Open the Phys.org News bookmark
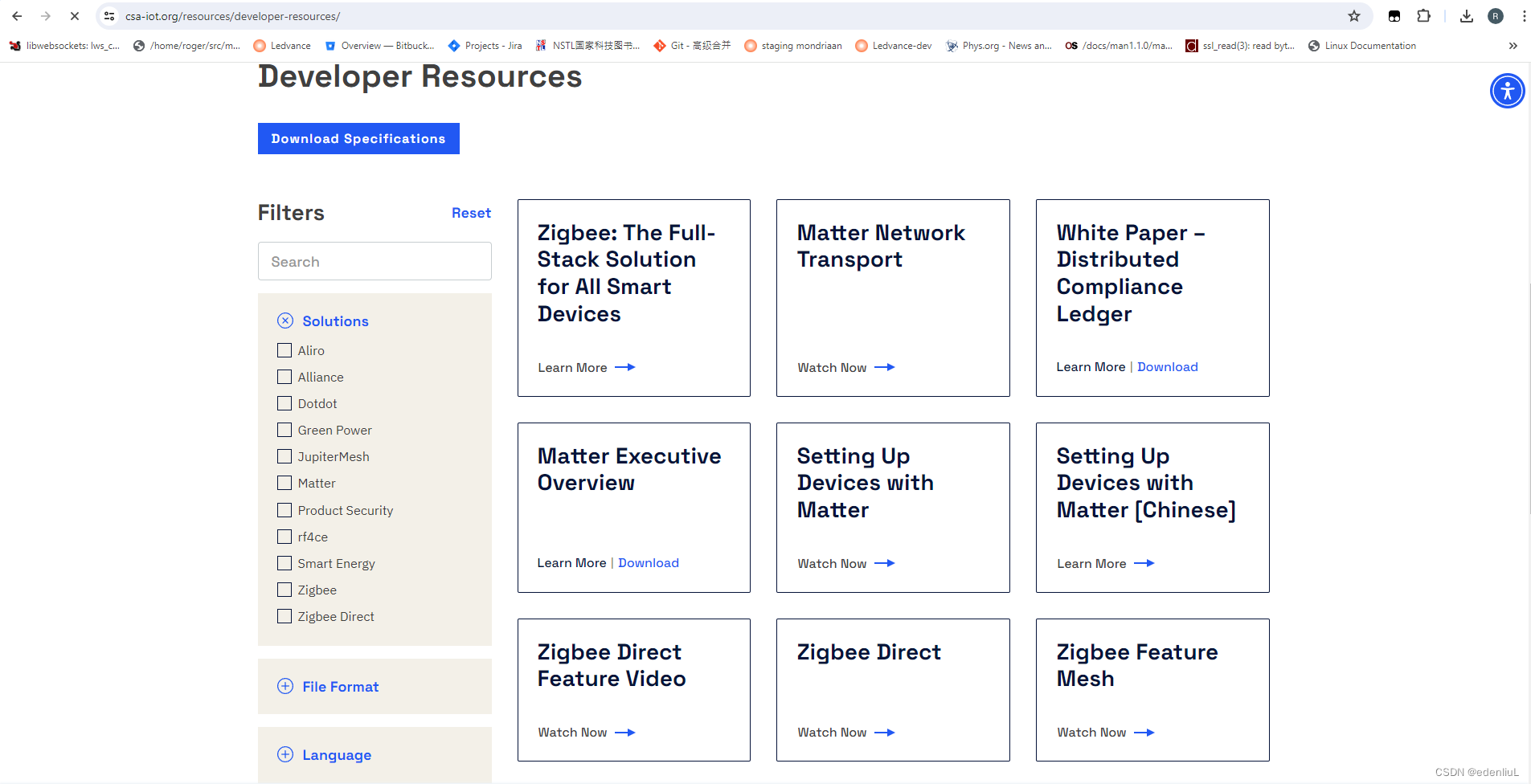The width and height of the screenshot is (1531, 784). pyautogui.click(x=998, y=46)
